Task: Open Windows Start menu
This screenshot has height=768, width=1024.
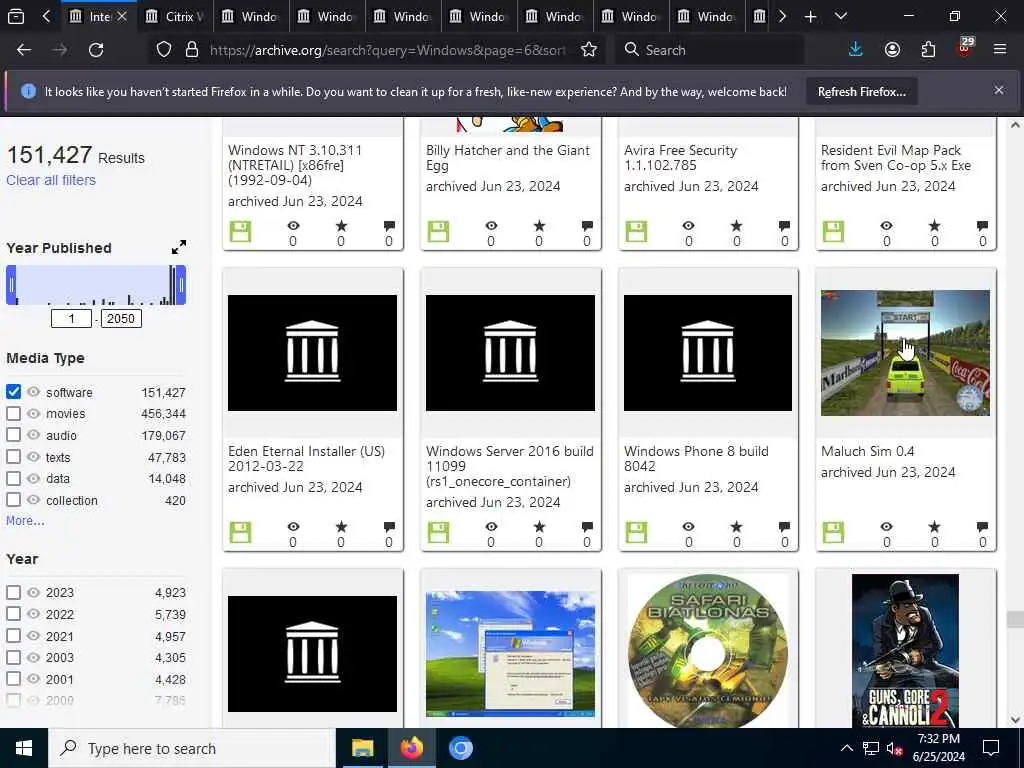Action: pyautogui.click(x=24, y=748)
